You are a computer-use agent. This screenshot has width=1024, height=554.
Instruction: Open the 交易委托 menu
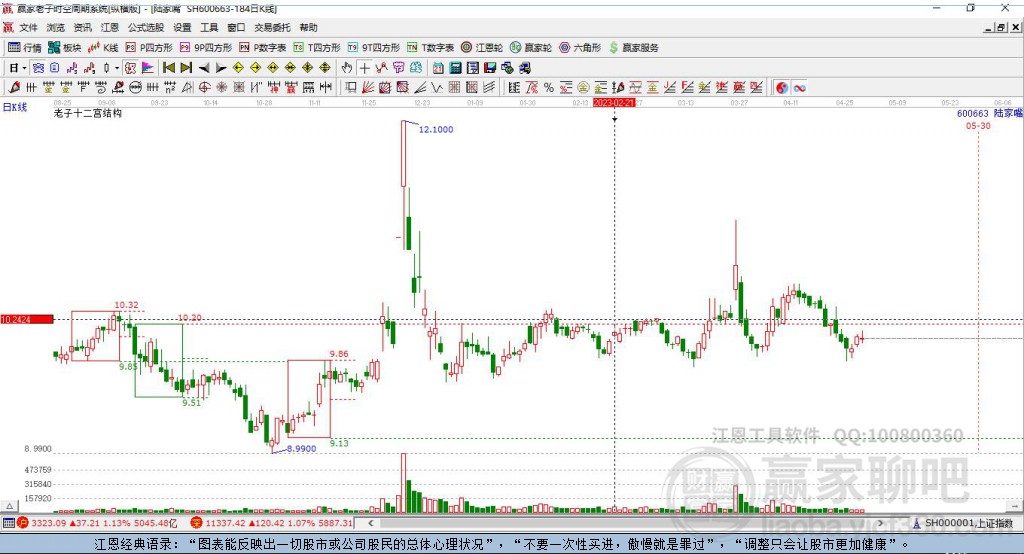[272, 27]
